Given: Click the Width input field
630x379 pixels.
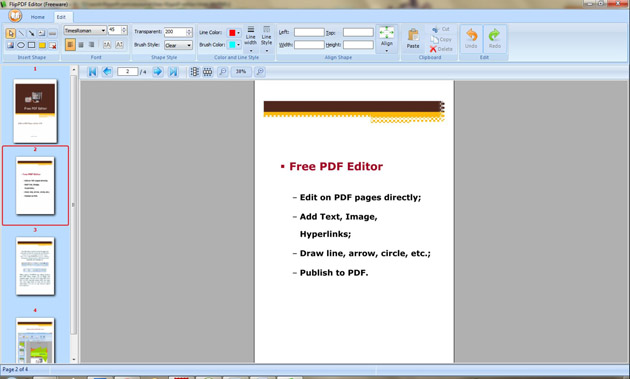Looking at the screenshot, I should [x=309, y=45].
